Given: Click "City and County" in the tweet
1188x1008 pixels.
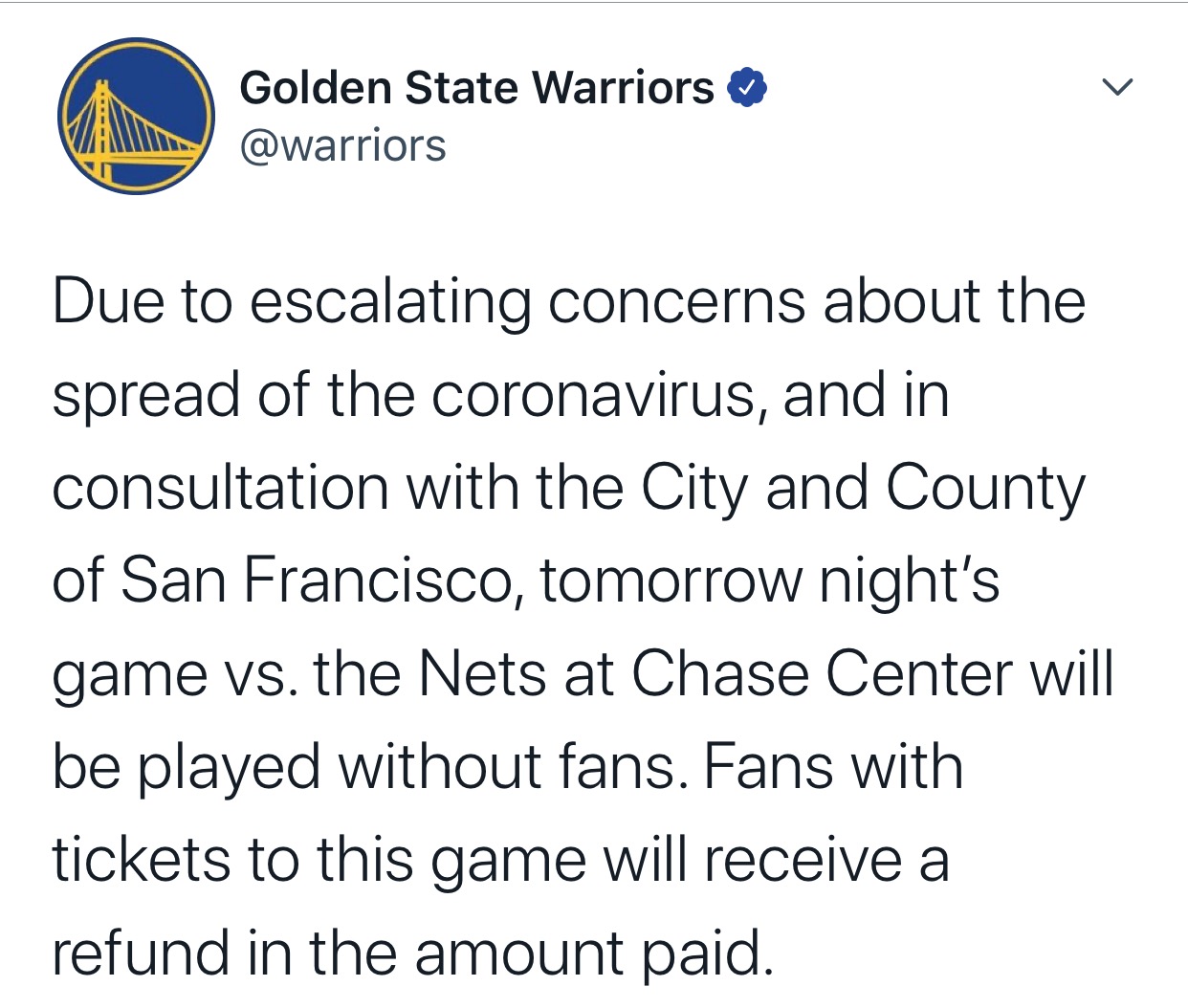Looking at the screenshot, I should point(863,488).
